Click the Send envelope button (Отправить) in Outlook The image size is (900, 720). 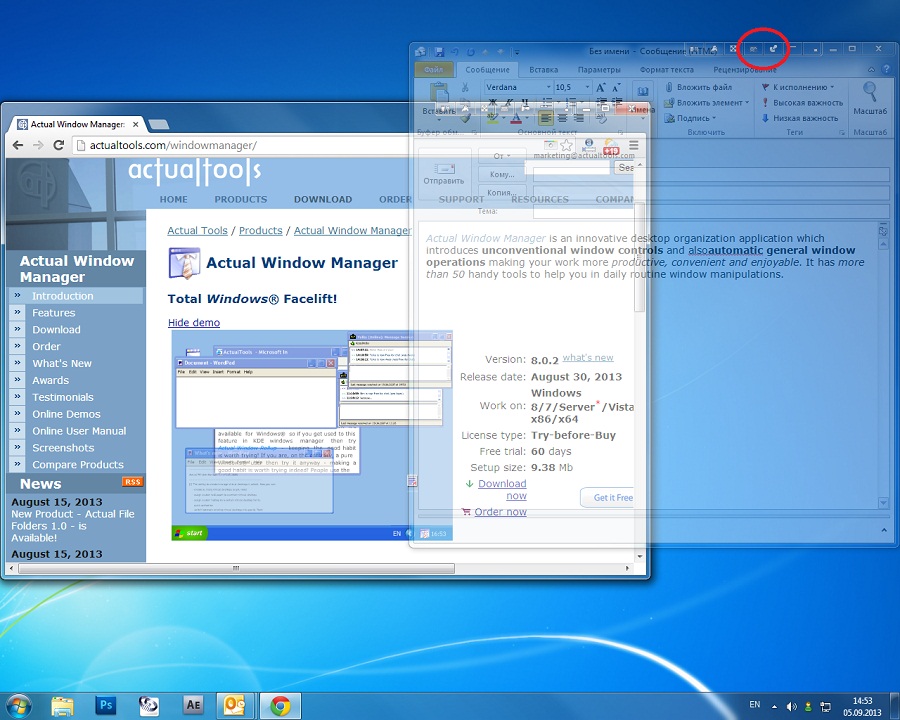[444, 173]
